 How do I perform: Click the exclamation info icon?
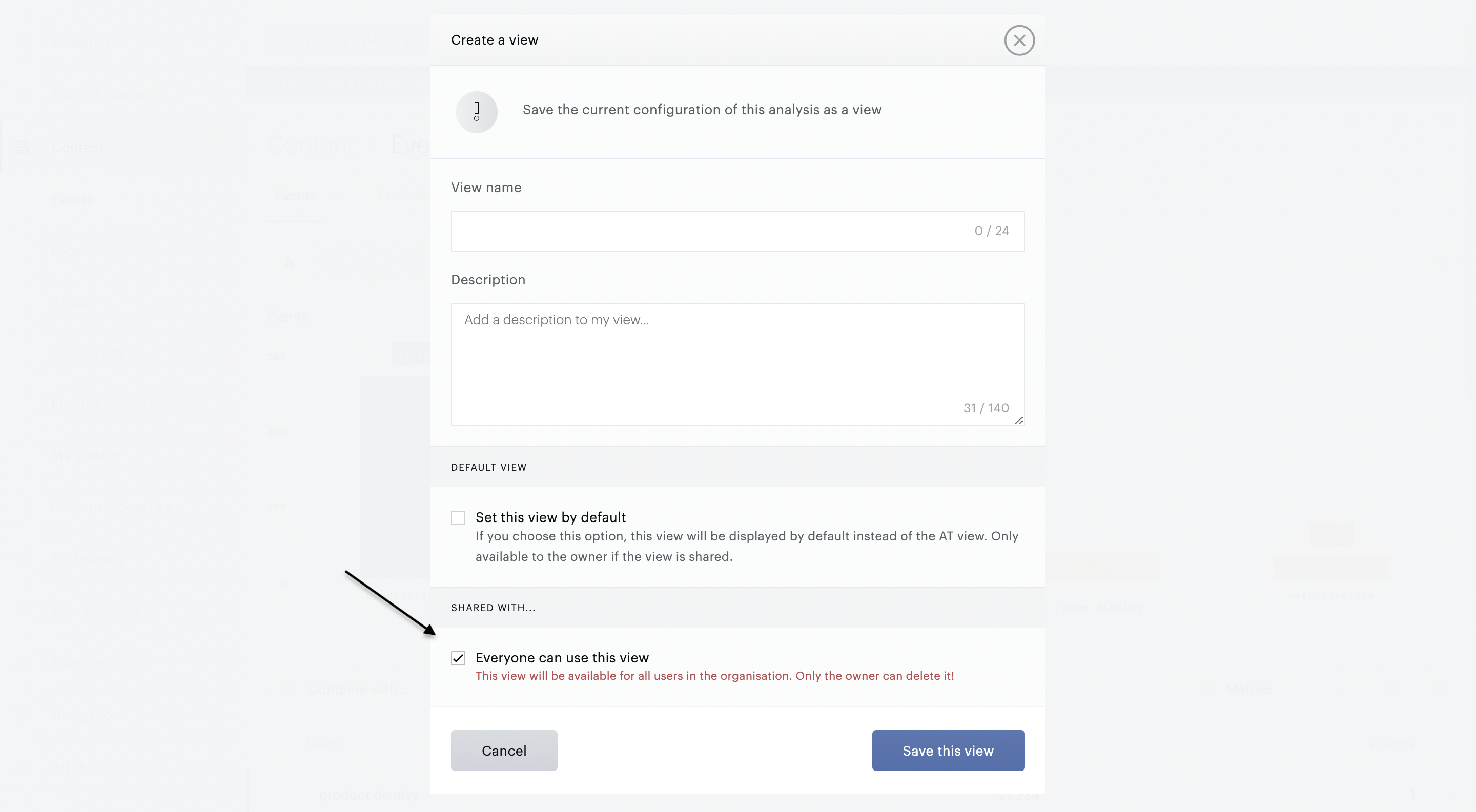click(476, 112)
